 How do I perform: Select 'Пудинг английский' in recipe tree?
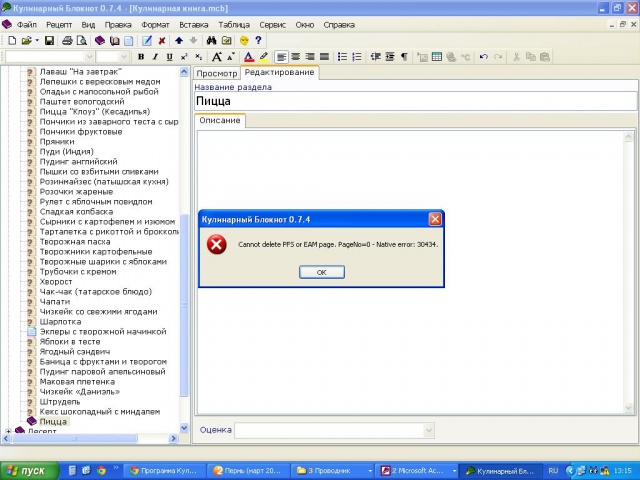pyautogui.click(x=78, y=162)
